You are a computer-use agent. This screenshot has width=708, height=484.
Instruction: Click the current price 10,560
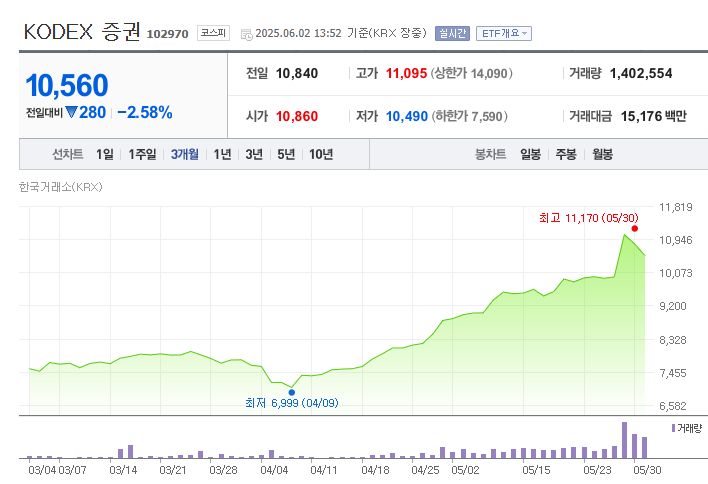click(x=67, y=85)
